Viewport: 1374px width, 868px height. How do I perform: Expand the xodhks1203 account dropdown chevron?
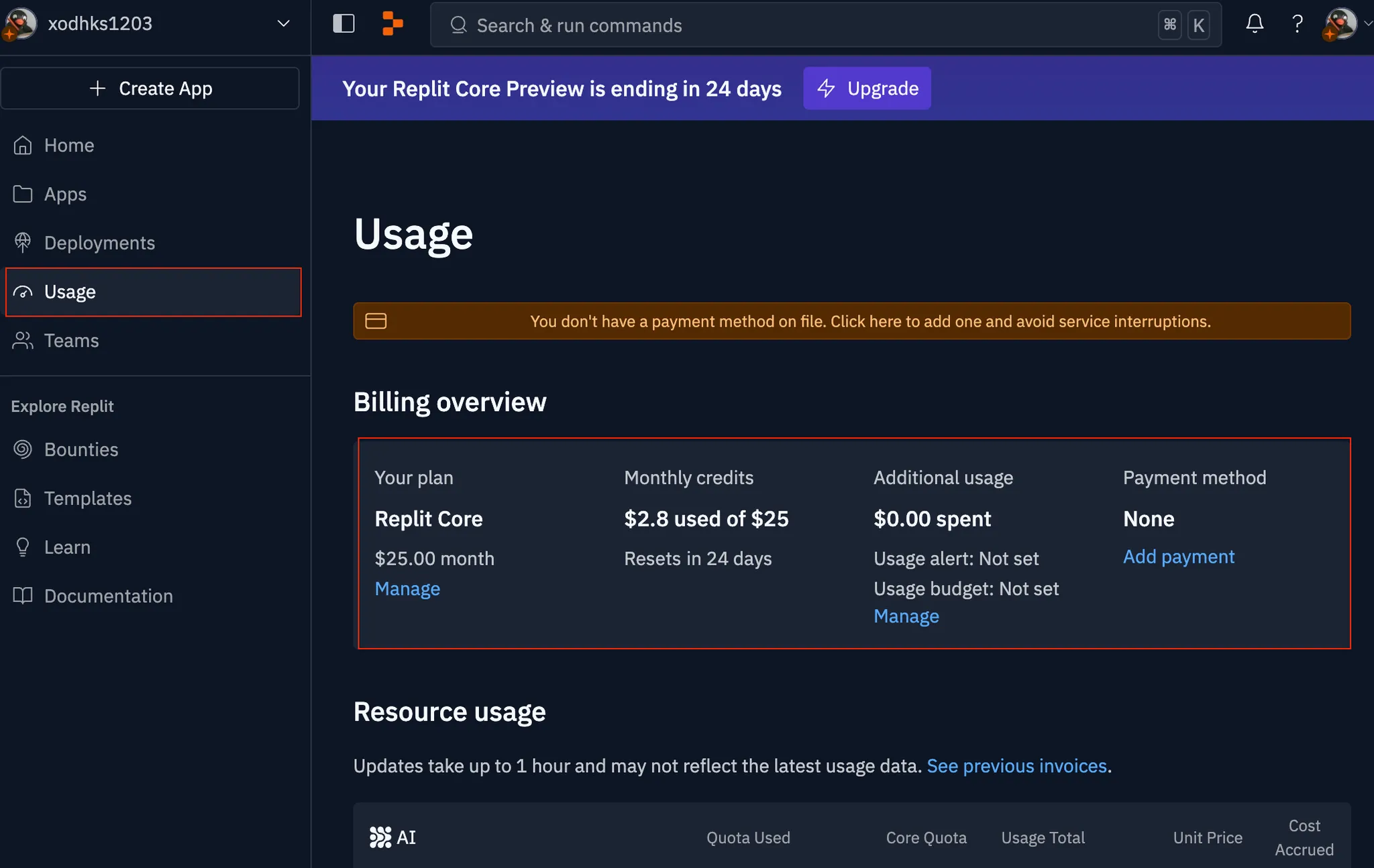(283, 24)
